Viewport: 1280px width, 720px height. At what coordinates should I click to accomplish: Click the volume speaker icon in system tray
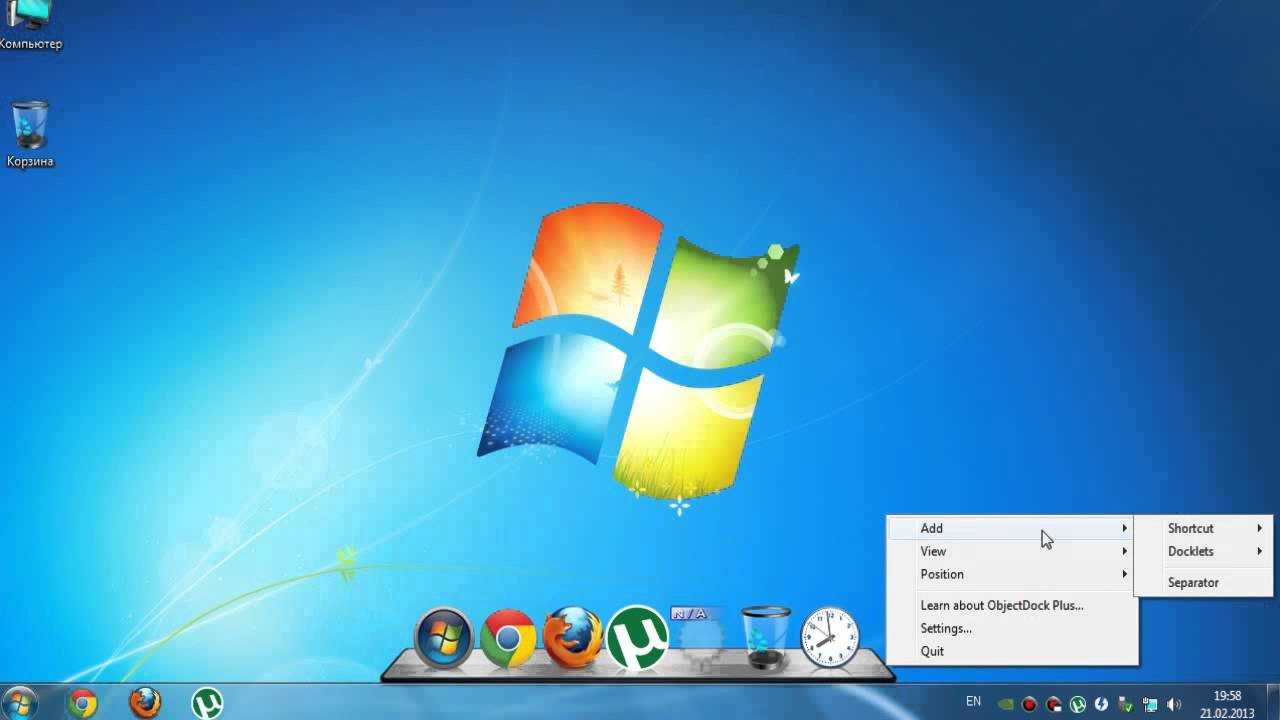(1174, 704)
